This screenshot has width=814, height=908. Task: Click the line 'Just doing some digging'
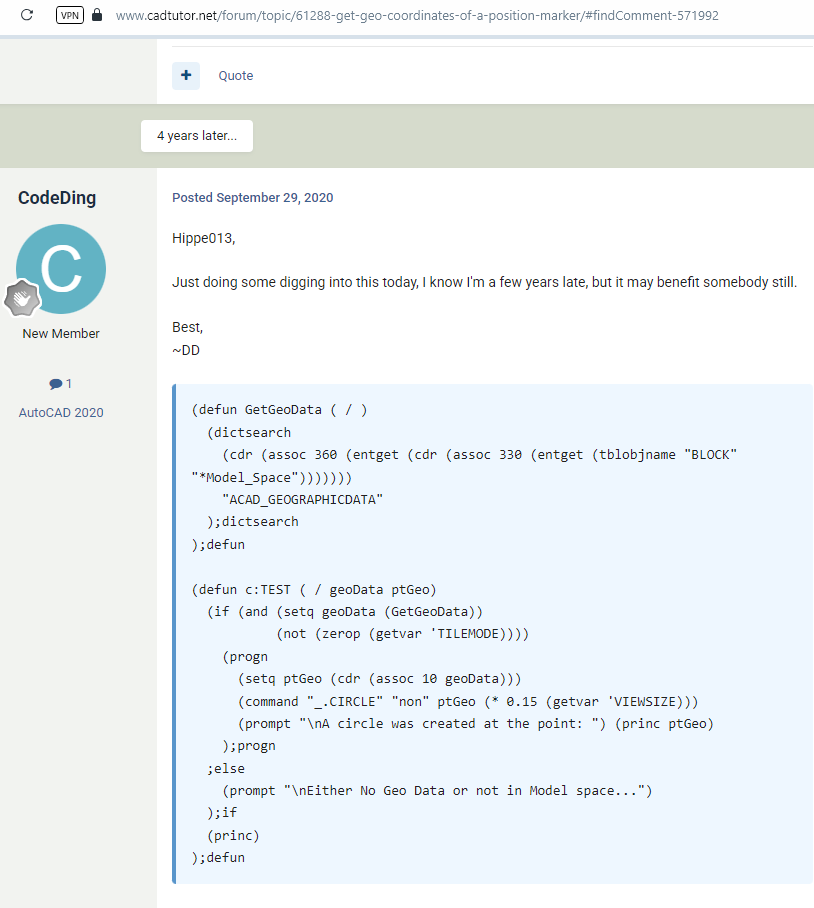(x=485, y=282)
